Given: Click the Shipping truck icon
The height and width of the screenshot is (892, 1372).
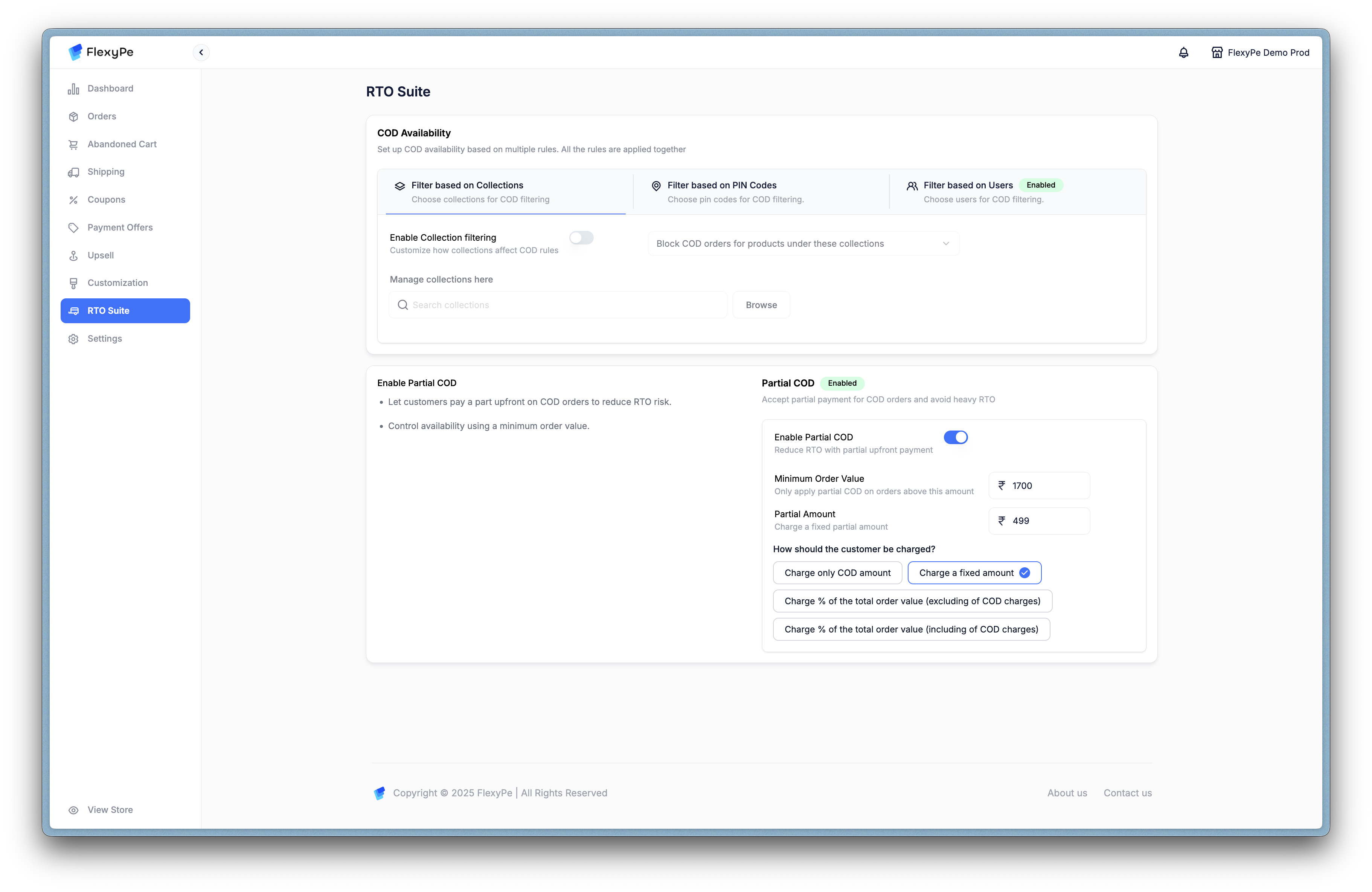Looking at the screenshot, I should pyautogui.click(x=73, y=173).
